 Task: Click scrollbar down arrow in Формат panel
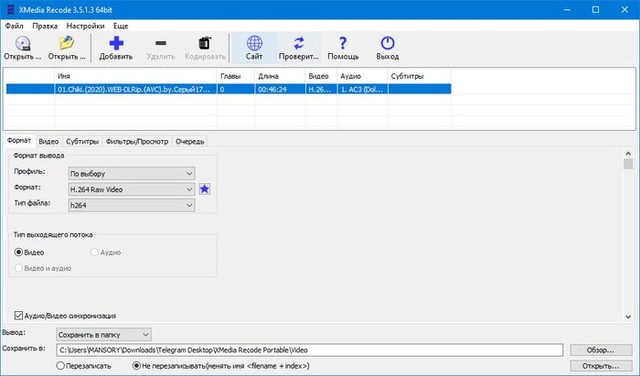628,316
